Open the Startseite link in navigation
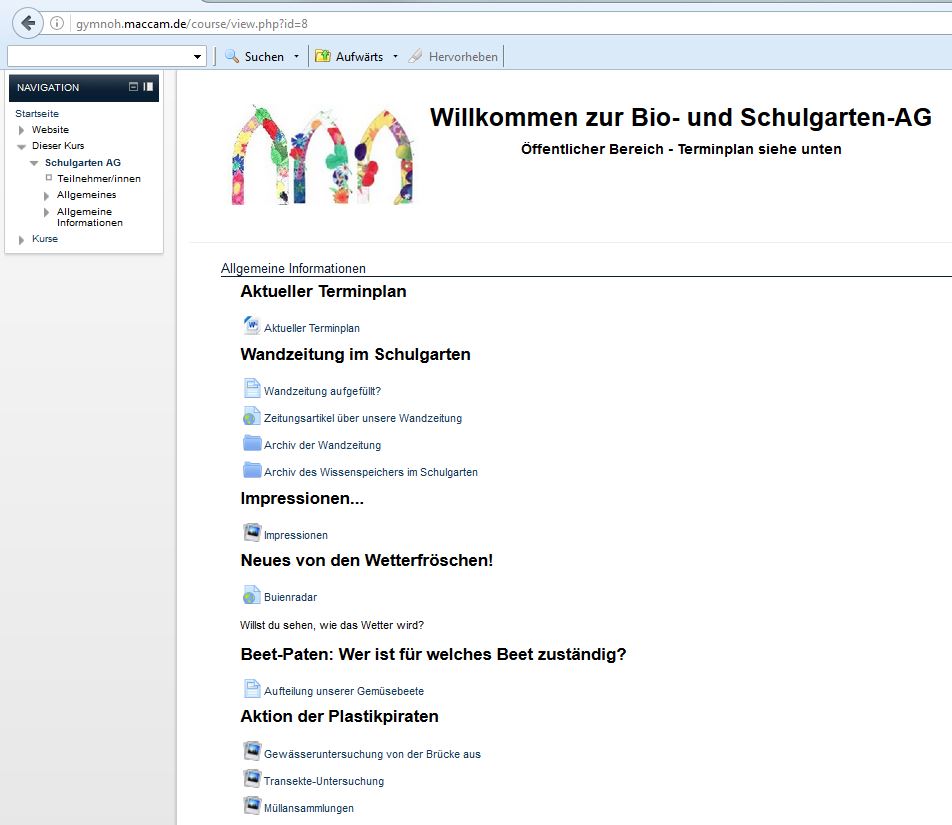Viewport: 952px width, 825px height. coord(37,114)
